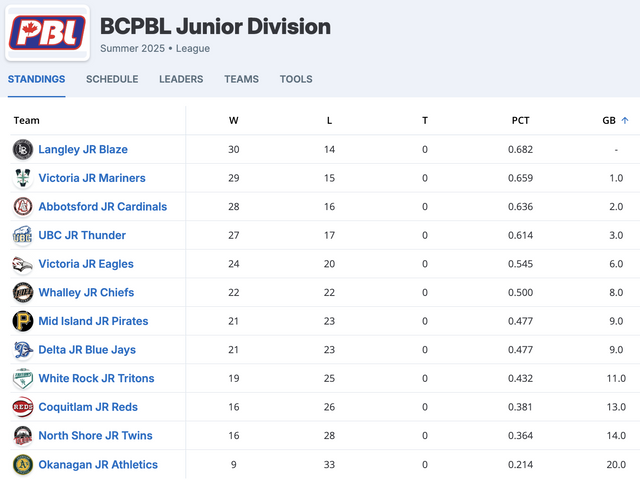Screen dimensions: 640x480
Task: Click the PBL league logo
Action: (47, 33)
